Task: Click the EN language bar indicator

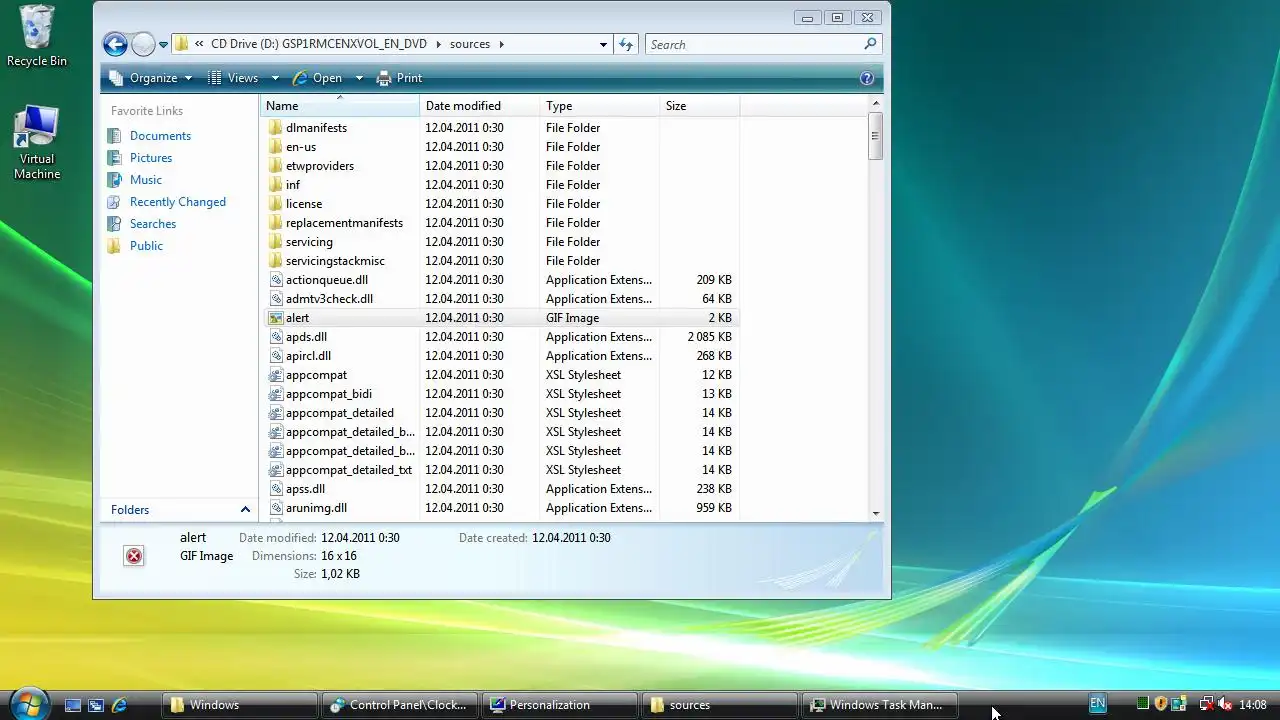Action: coord(1097,704)
